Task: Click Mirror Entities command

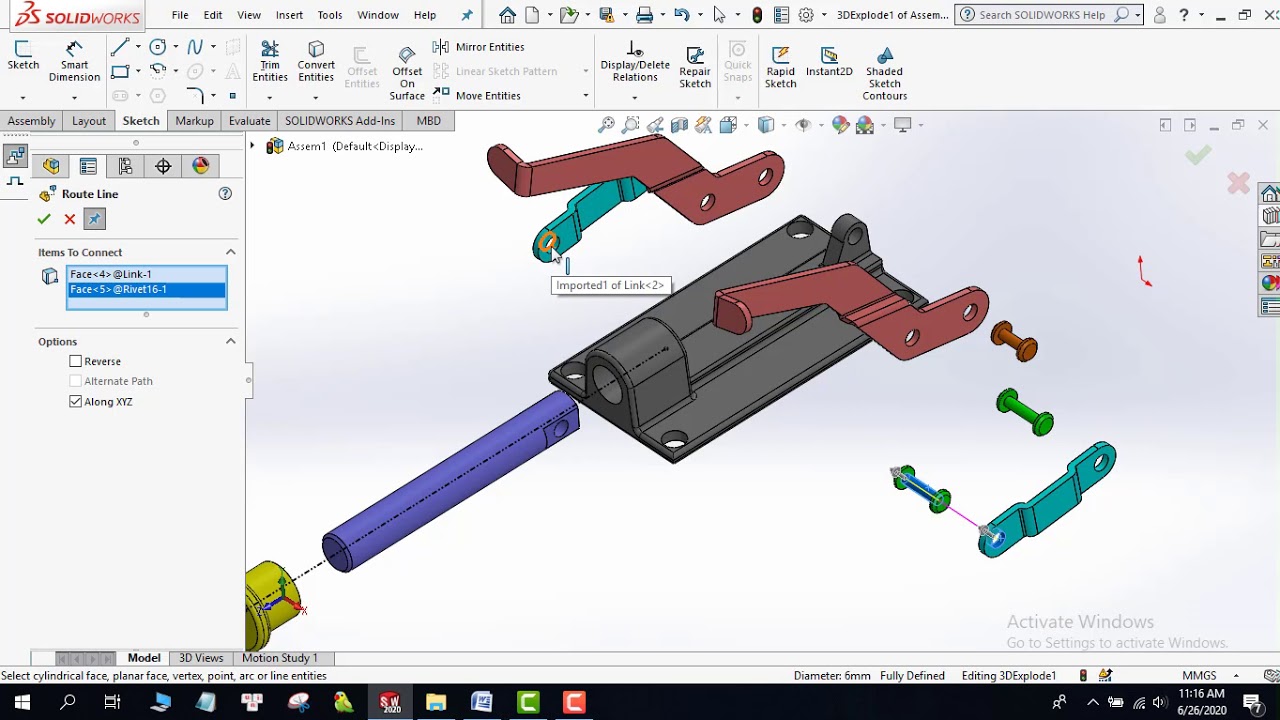Action: 479,47
